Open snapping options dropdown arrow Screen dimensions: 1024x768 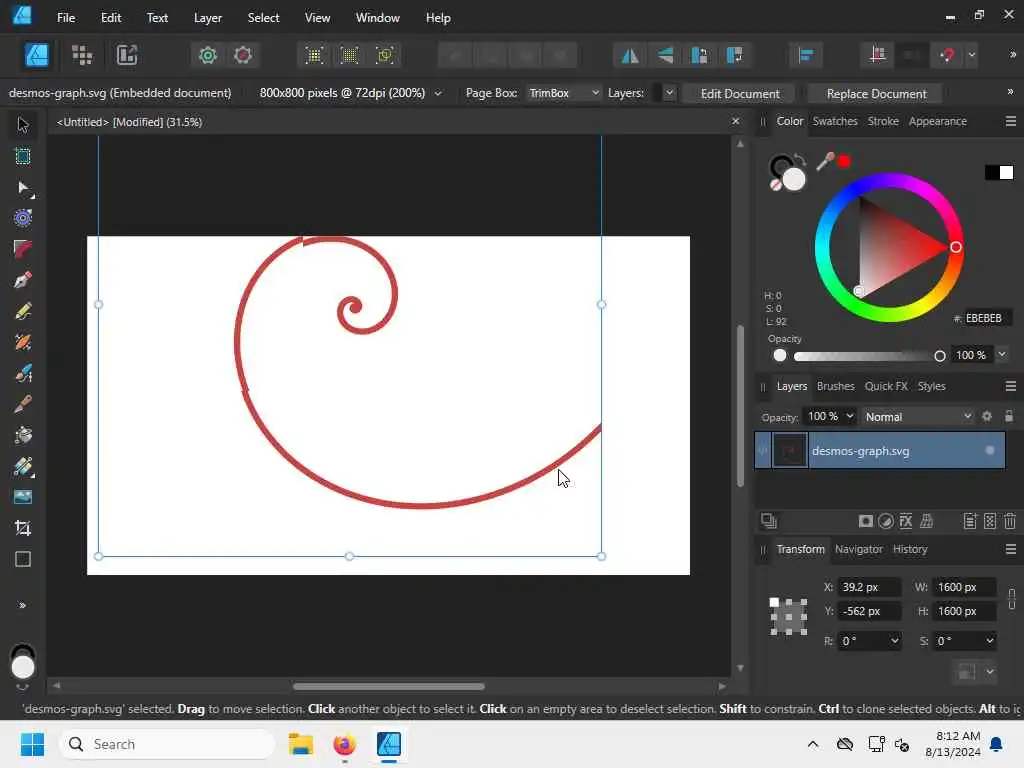[972, 56]
